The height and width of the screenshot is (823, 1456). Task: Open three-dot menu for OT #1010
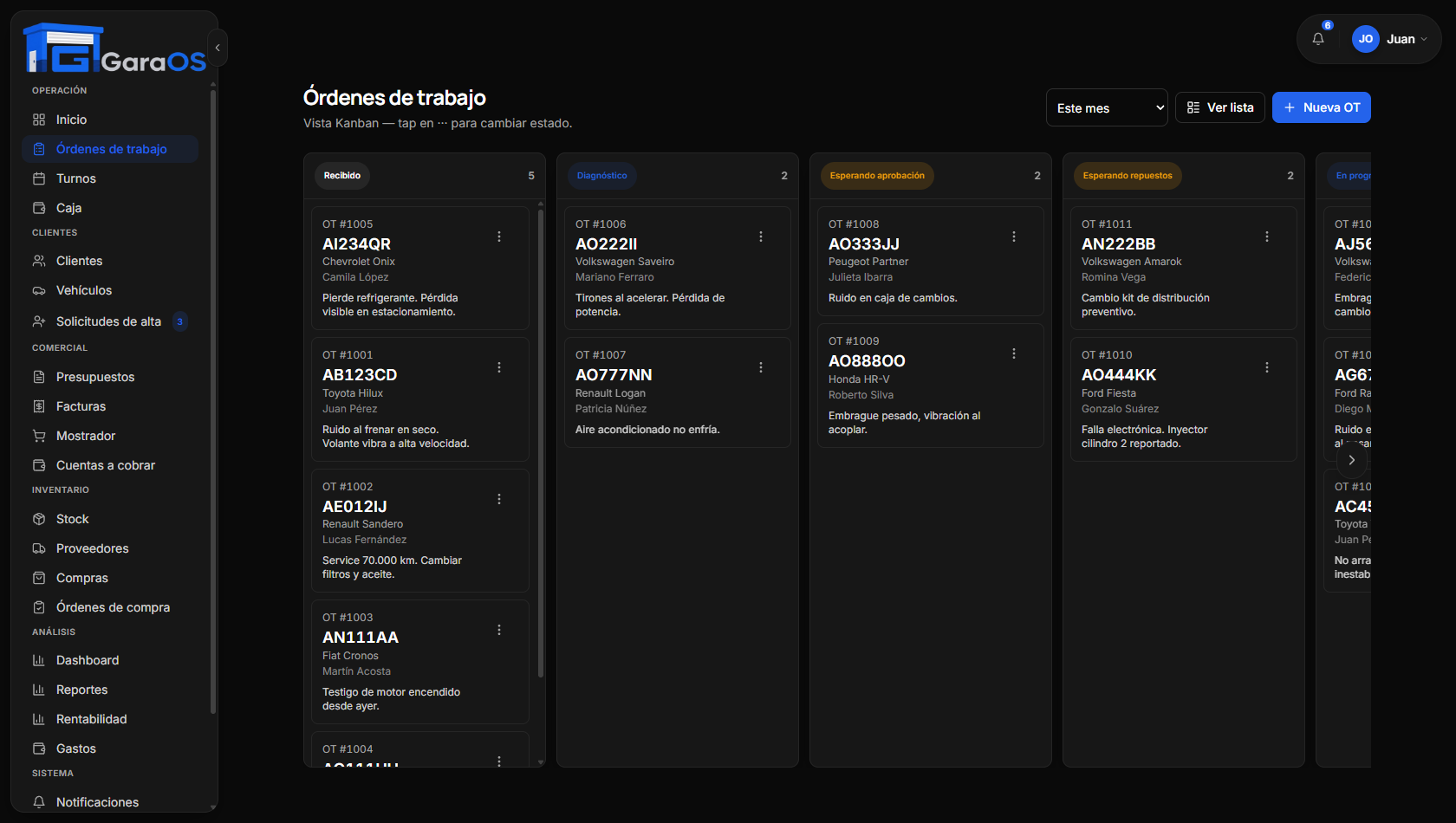coord(1267,367)
